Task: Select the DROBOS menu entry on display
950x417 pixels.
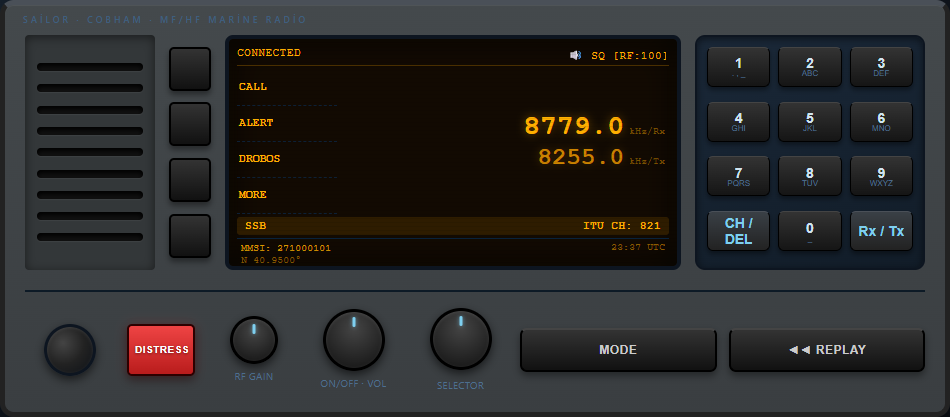Action: tap(259, 159)
